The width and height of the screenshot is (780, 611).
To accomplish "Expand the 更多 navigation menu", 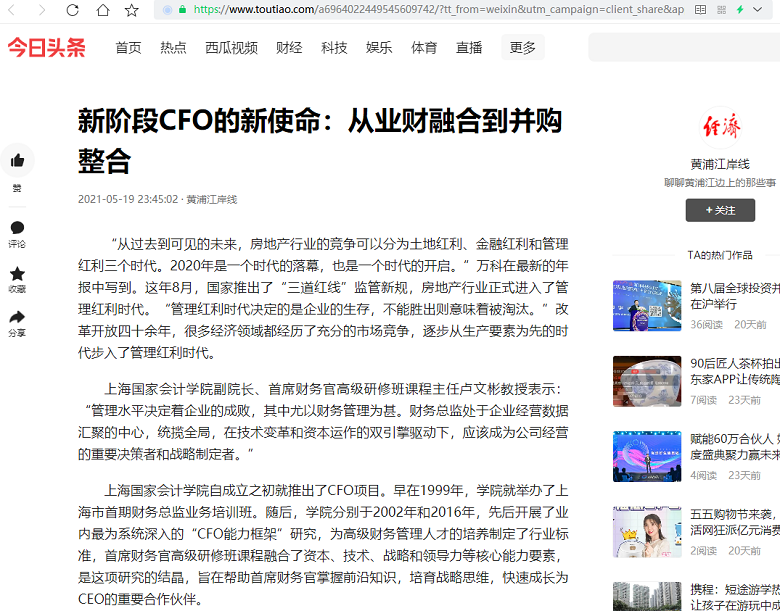I will coord(522,48).
